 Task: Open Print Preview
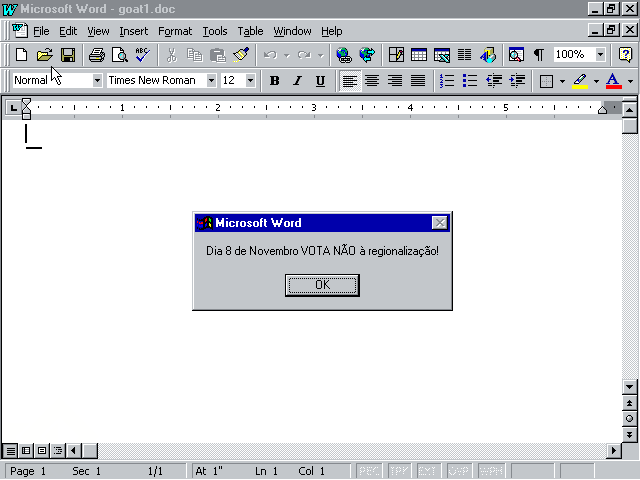click(x=120, y=55)
